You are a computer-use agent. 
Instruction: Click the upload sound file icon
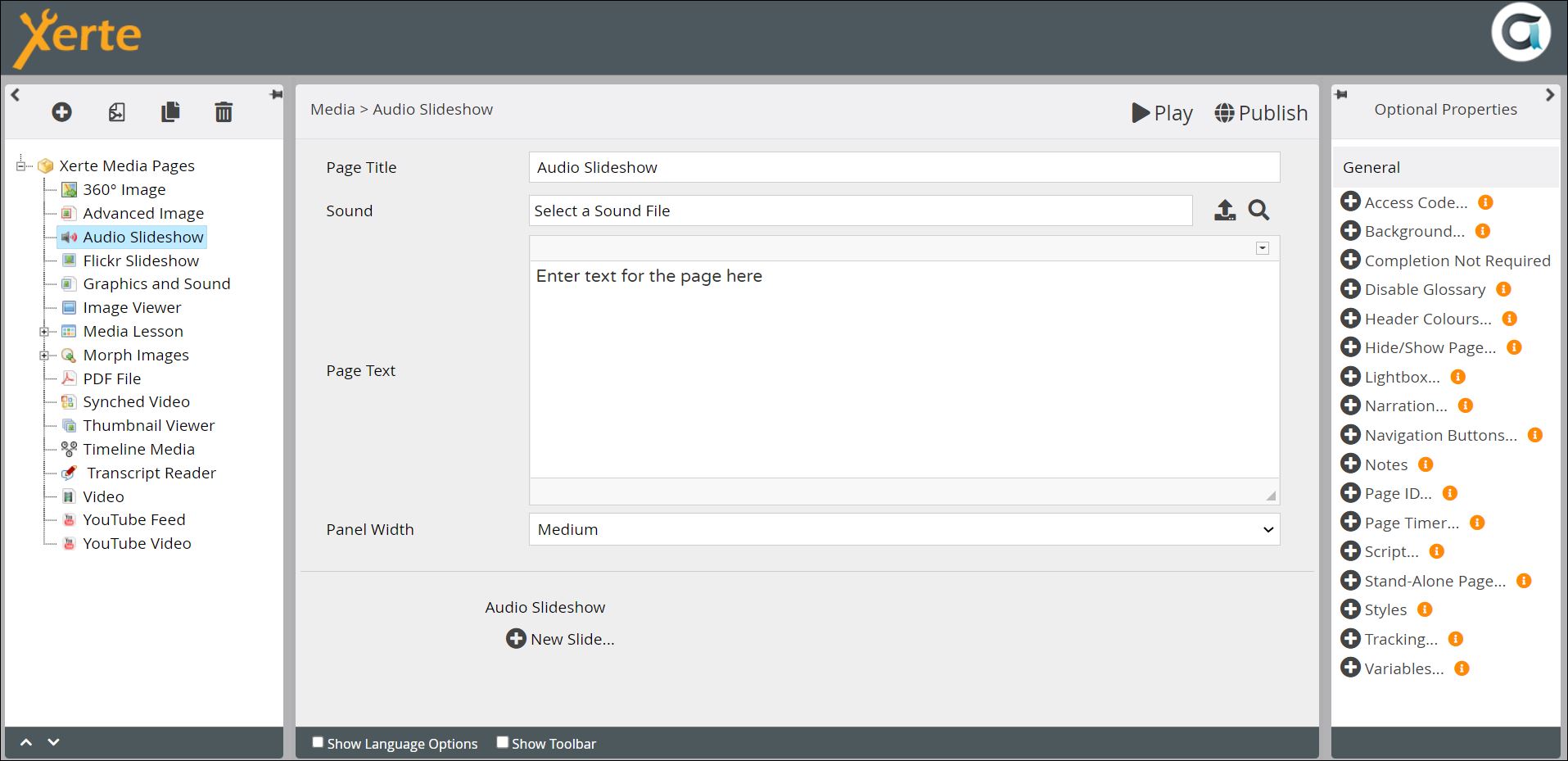[1225, 211]
